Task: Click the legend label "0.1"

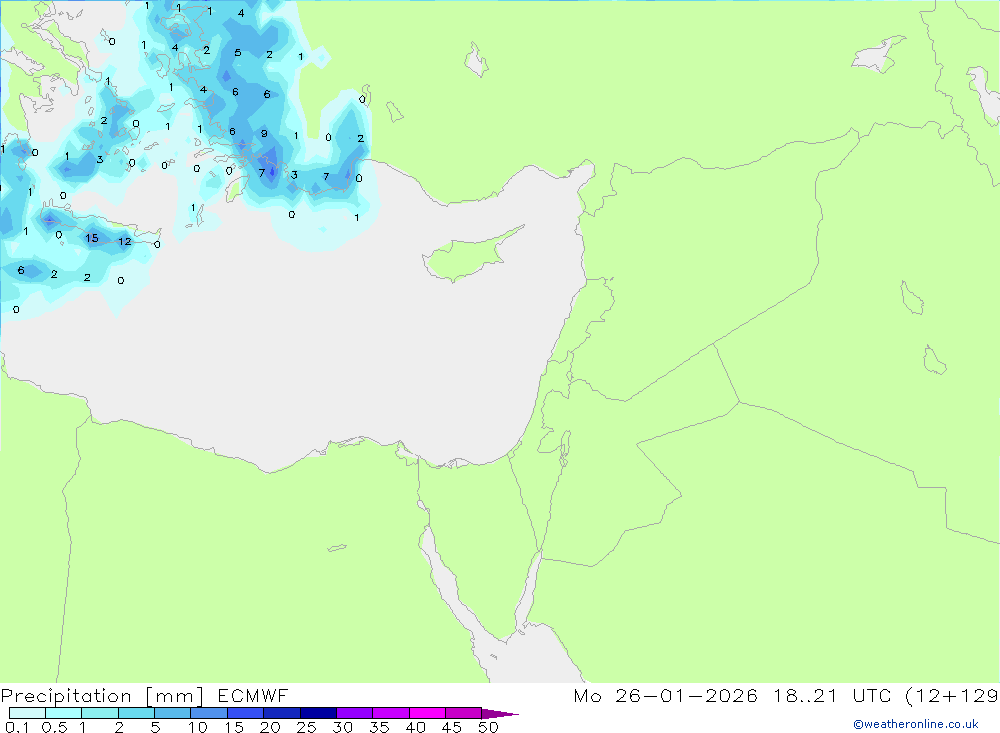Action: [17, 727]
